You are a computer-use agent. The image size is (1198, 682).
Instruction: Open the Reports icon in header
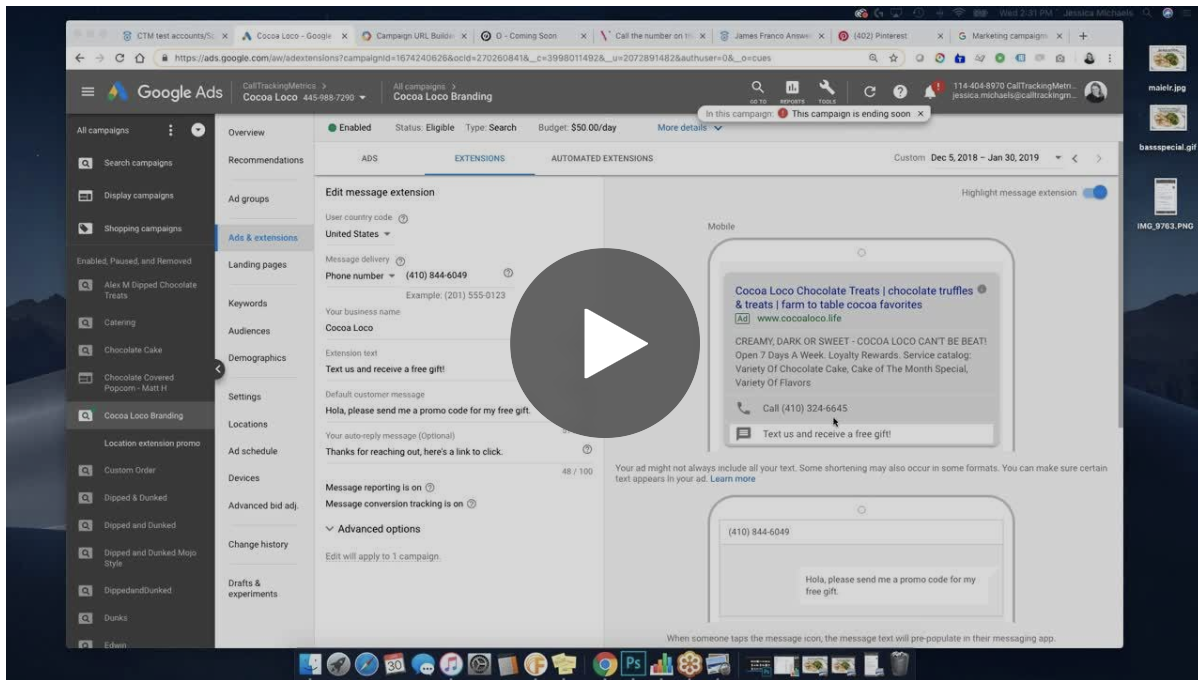click(793, 89)
